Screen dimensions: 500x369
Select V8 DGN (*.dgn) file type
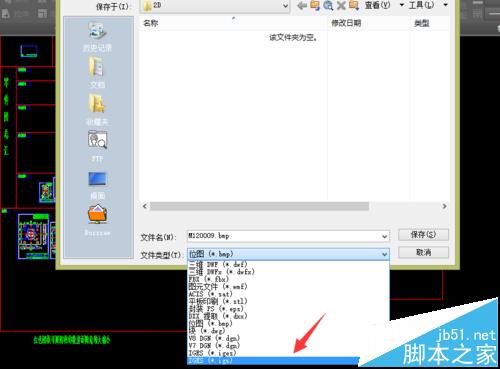(288, 338)
